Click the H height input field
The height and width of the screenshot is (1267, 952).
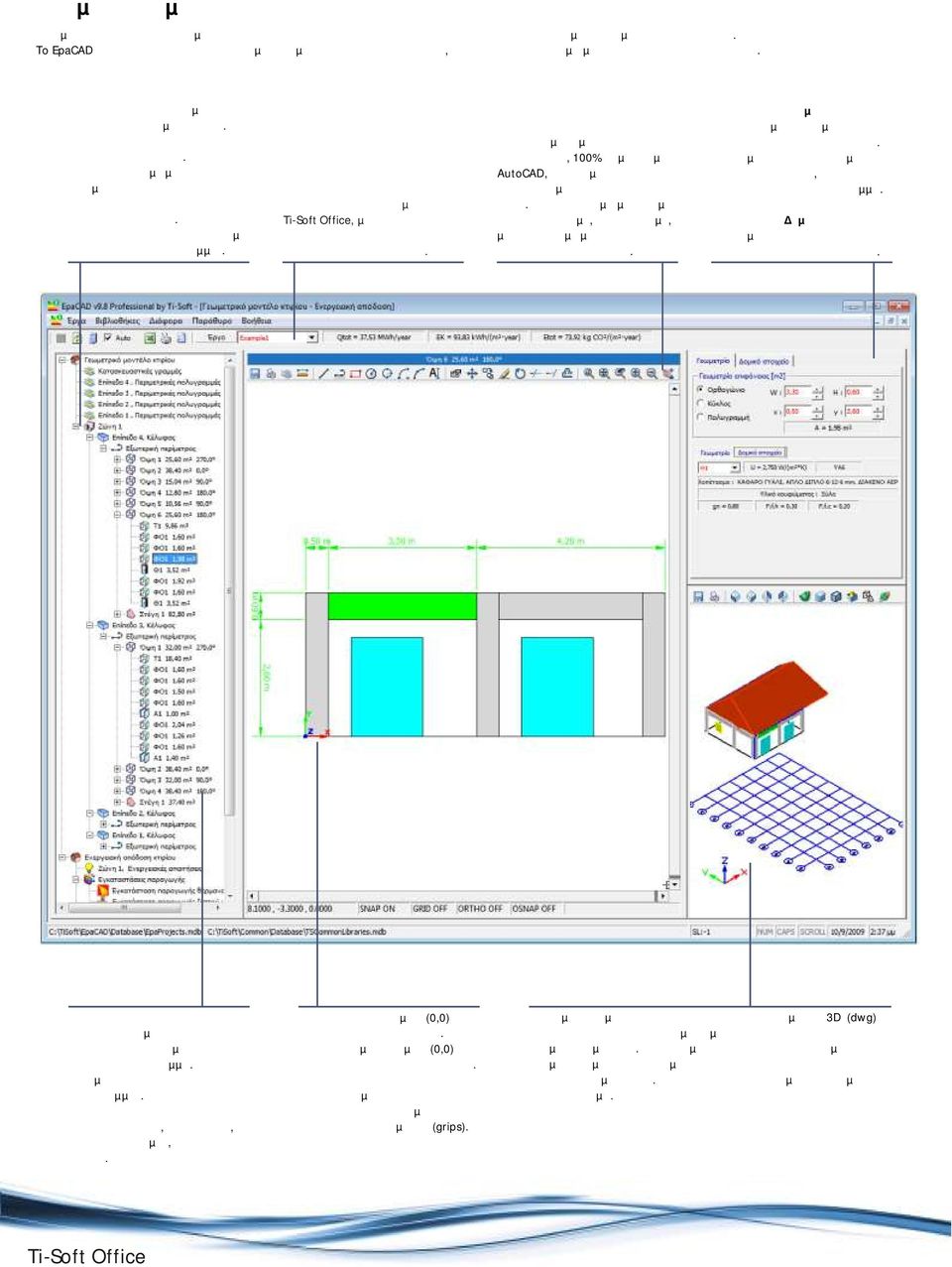click(858, 392)
